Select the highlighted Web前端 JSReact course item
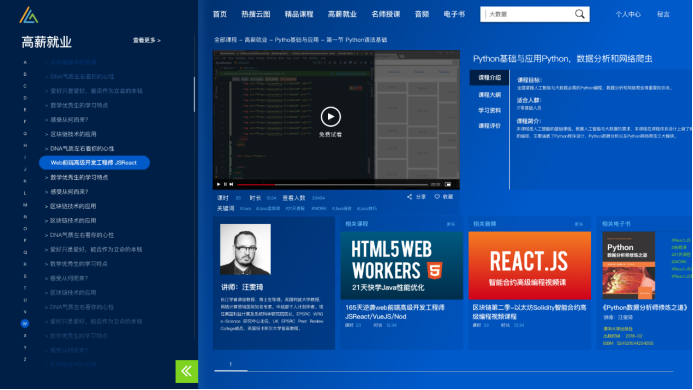This screenshot has height=390, width=693. coord(95,163)
